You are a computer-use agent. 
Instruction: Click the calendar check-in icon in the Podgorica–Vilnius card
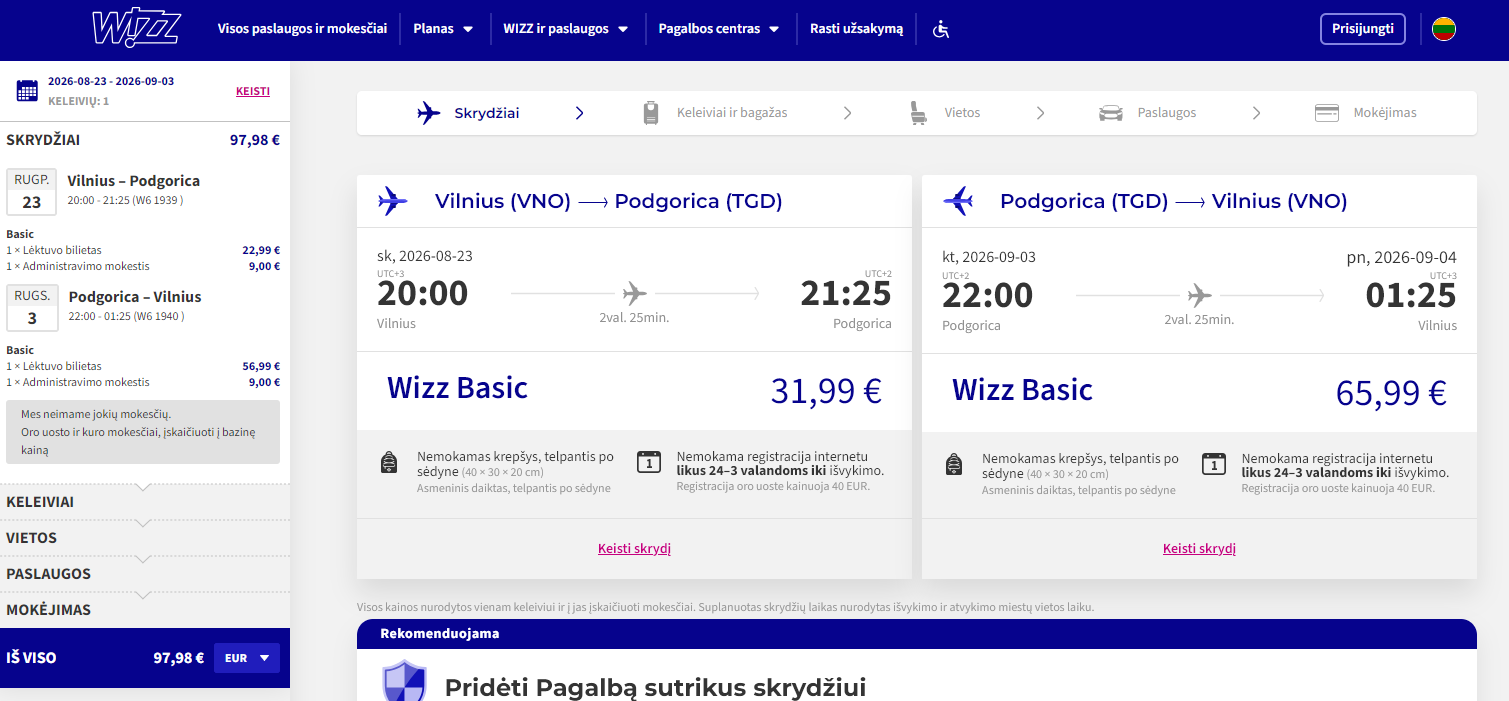pyautogui.click(x=1214, y=462)
